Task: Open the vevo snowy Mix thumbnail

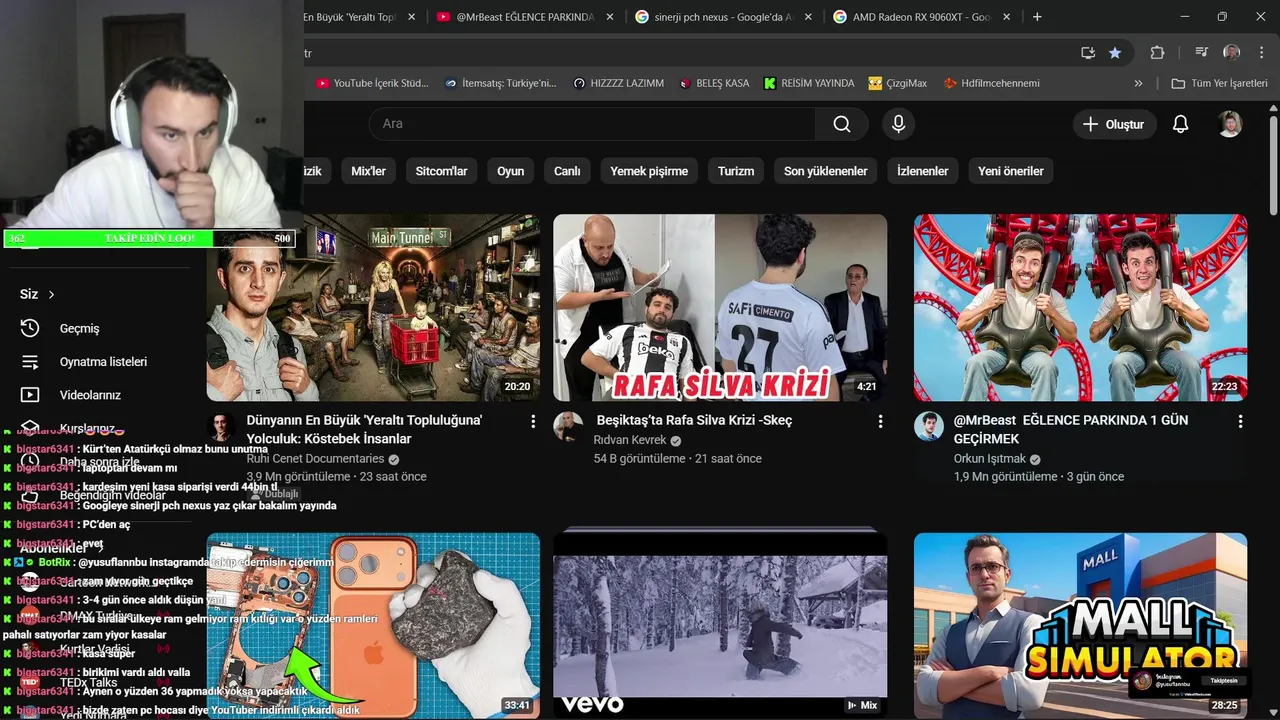Action: (720, 626)
